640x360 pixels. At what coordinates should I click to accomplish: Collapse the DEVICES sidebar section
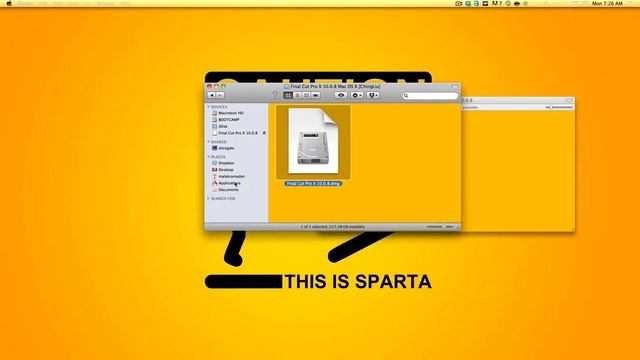pyautogui.click(x=208, y=107)
